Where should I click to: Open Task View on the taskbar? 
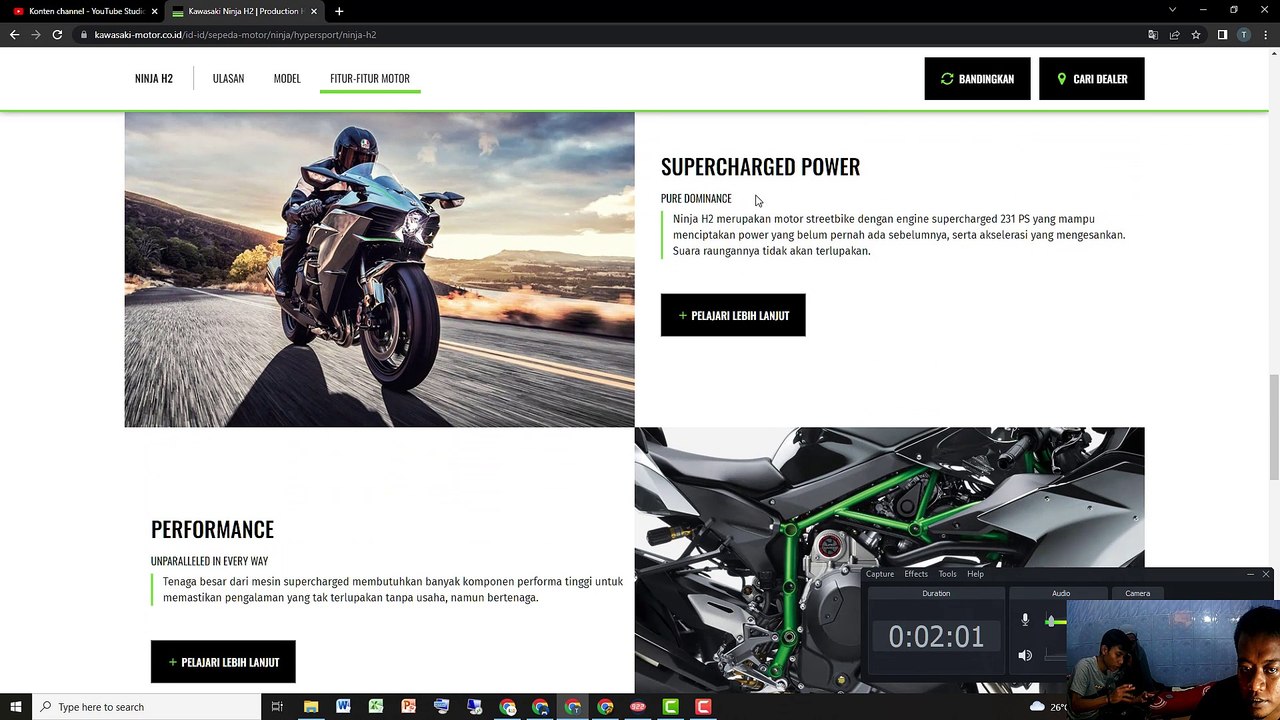point(277,707)
